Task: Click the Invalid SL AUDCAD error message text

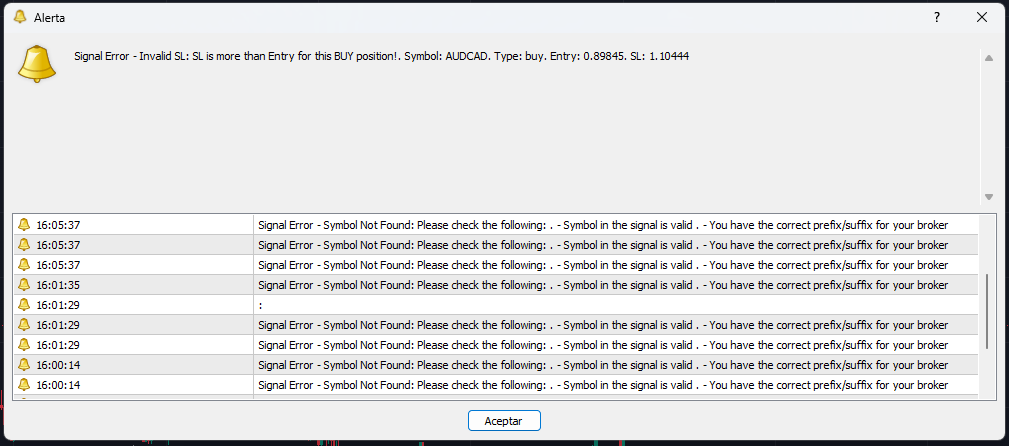Action: coord(382,56)
